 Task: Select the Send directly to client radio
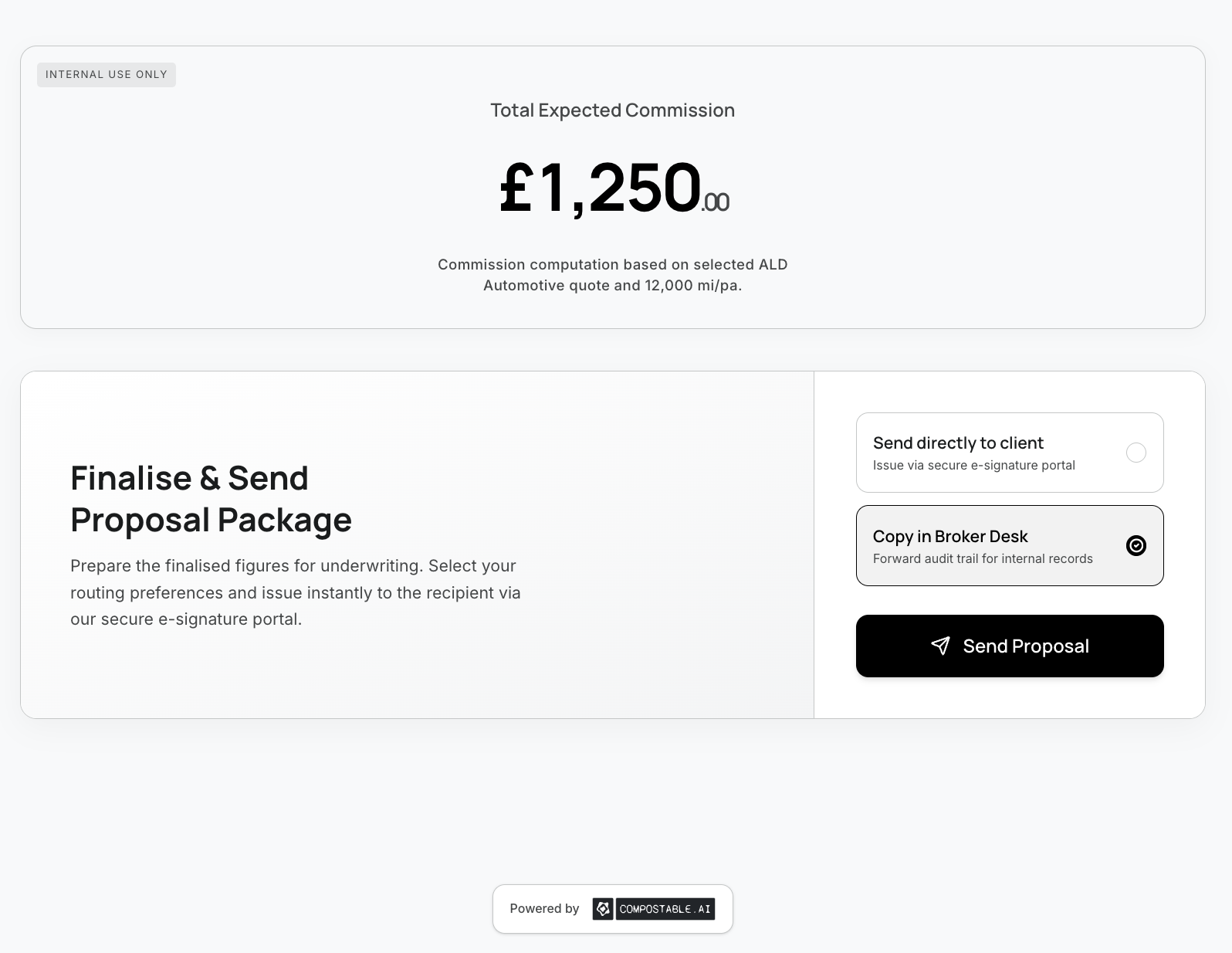1136,453
